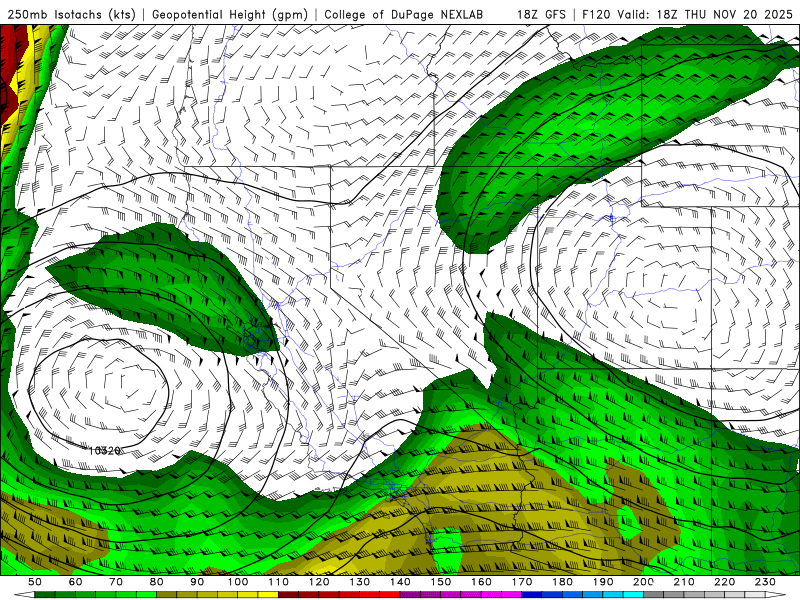The image size is (800, 600).
Task: Click the '80' value on the legend
Action: tap(157, 582)
